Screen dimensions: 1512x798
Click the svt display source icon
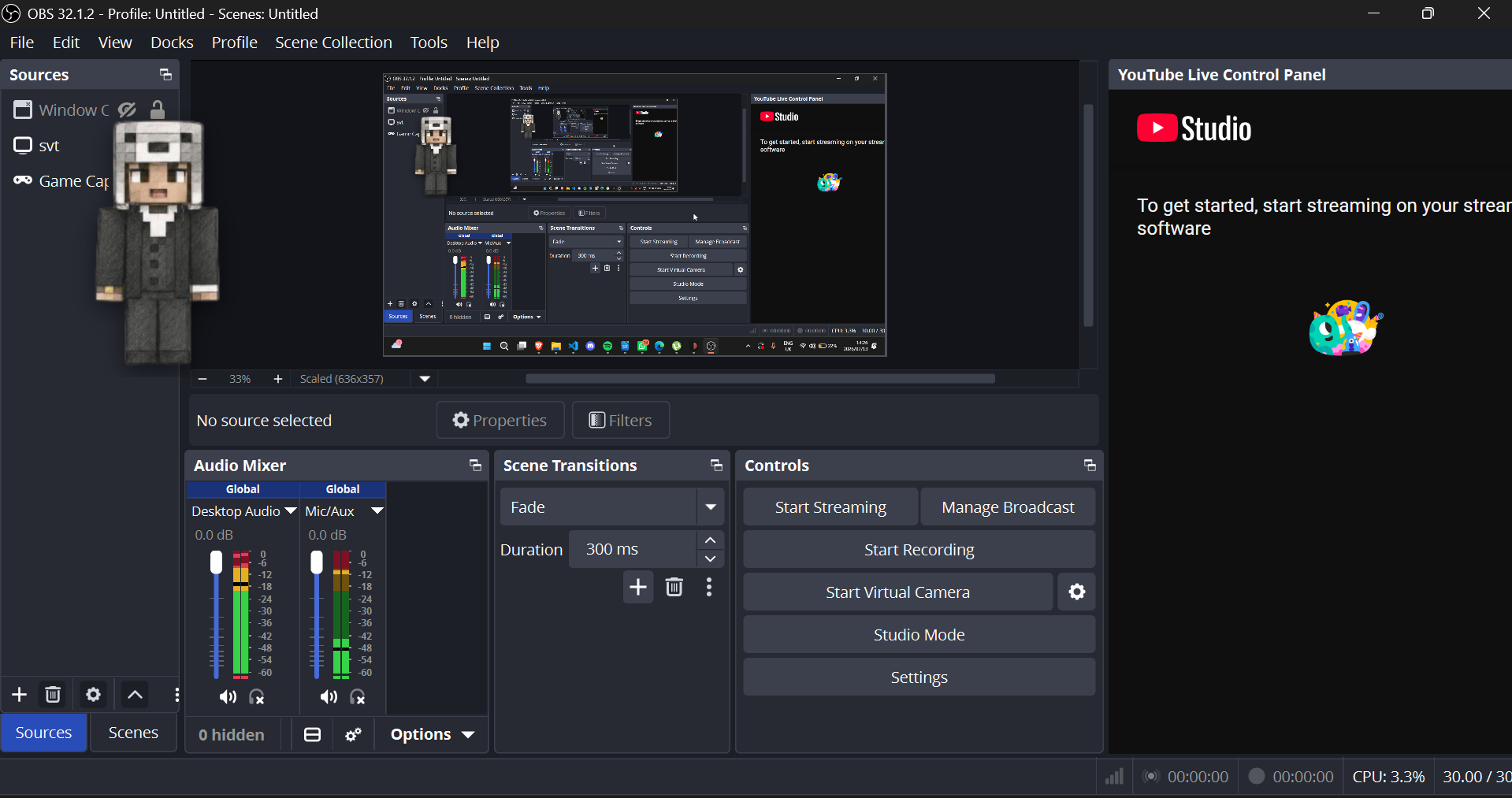coord(23,146)
